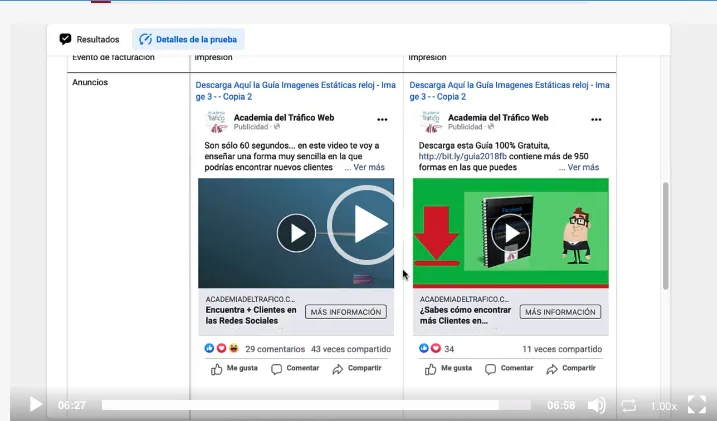717x421 pixels.
Task: Open '11 veces compartido' on the right ad
Action: coord(562,349)
